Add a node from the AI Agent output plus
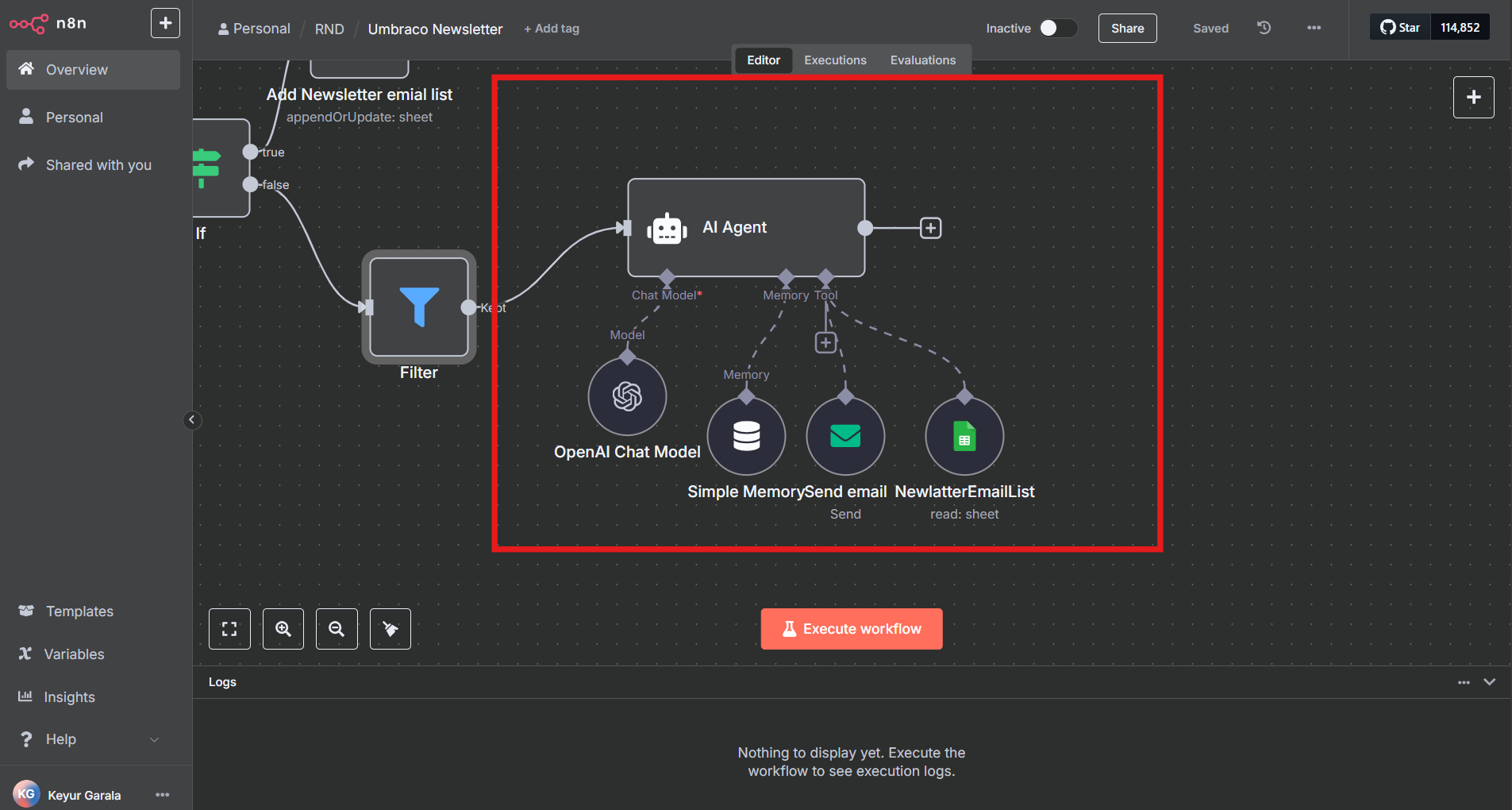Image resolution: width=1512 pixels, height=810 pixels. [x=930, y=227]
